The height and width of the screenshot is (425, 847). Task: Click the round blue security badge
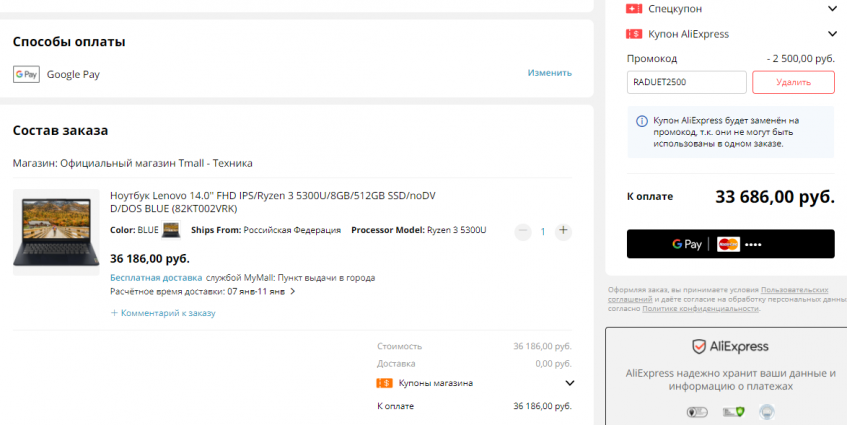(766, 412)
